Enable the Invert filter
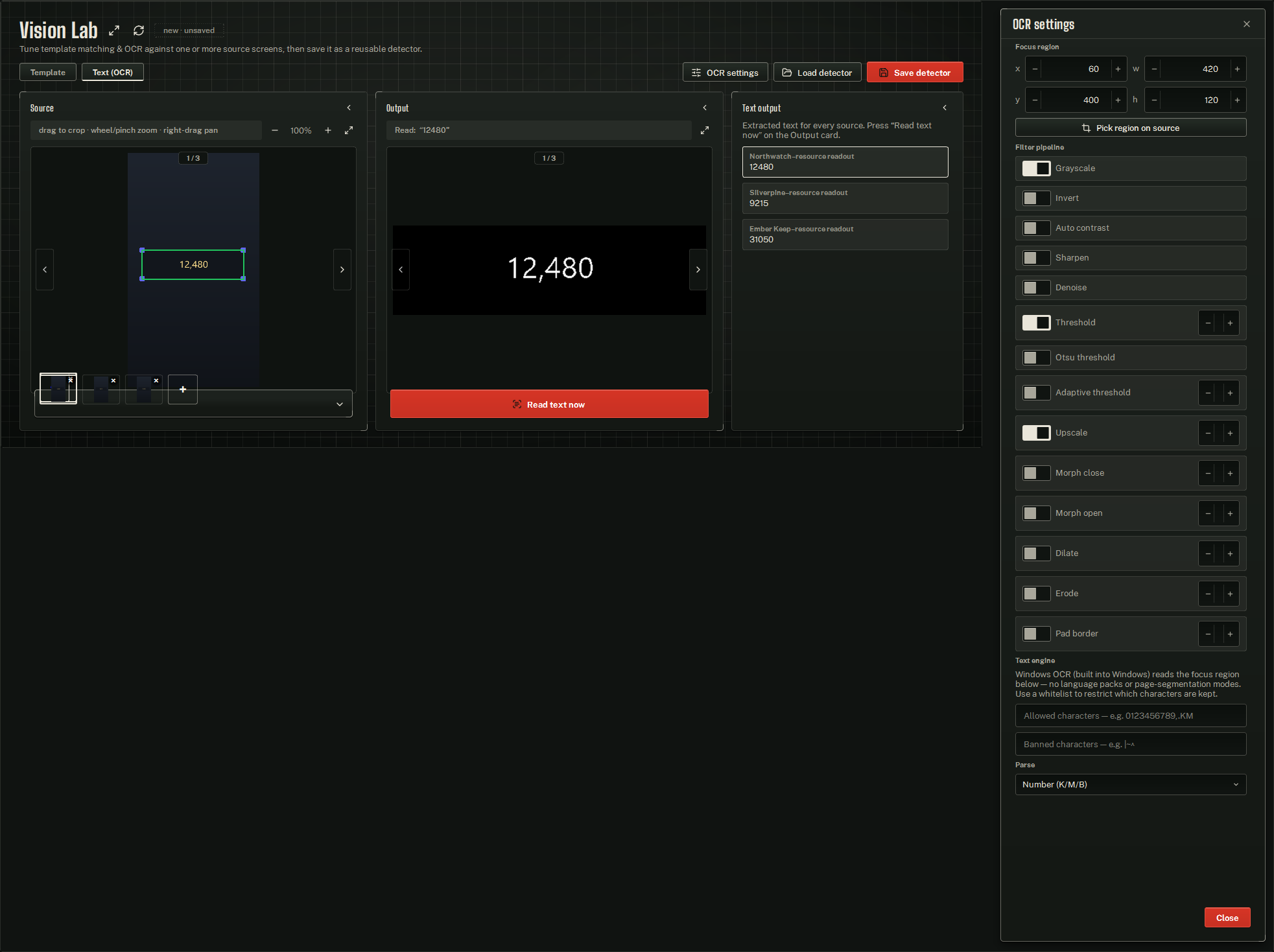1274x952 pixels. (x=1036, y=198)
